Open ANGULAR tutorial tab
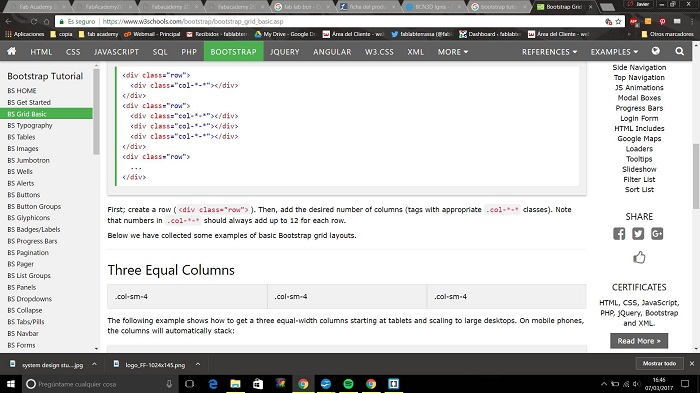Screen dimensions: 700x393 tap(332, 52)
